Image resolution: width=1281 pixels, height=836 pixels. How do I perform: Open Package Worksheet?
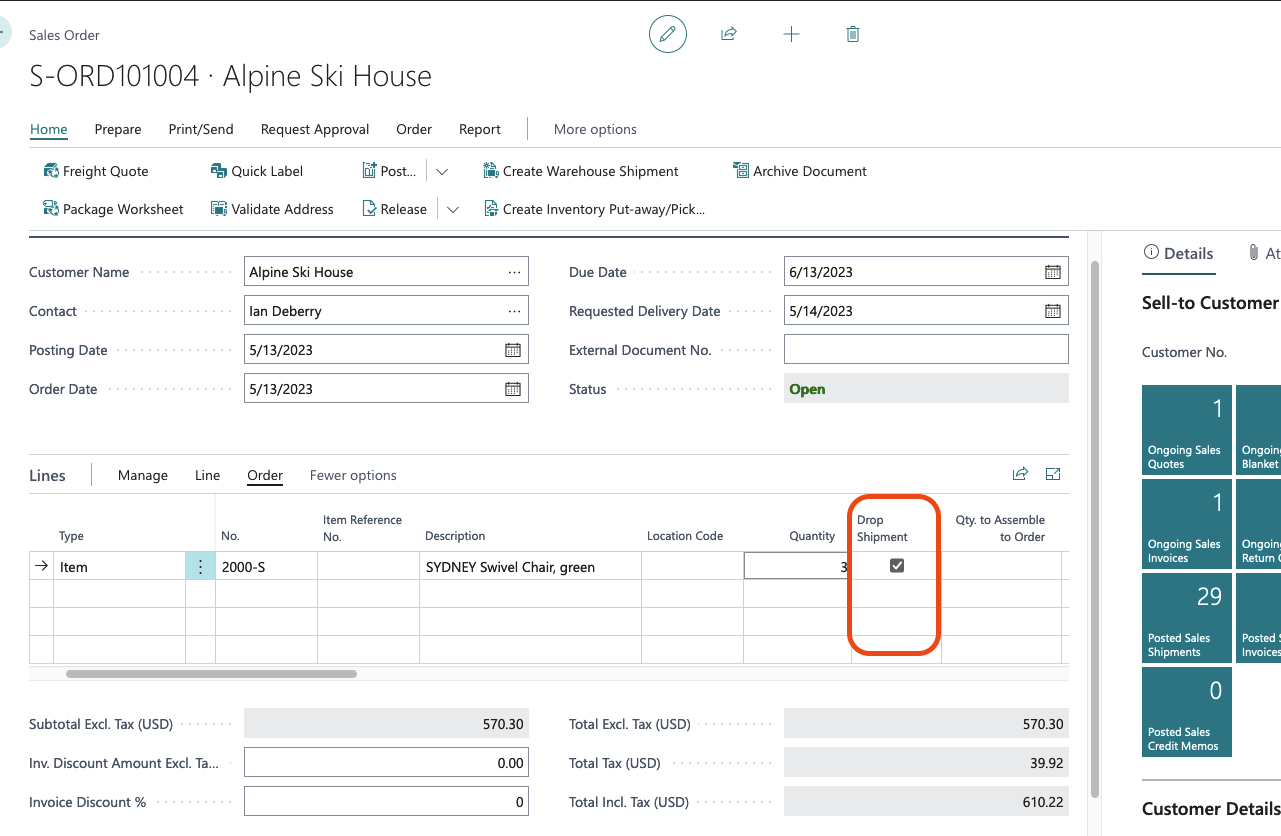click(x=114, y=209)
